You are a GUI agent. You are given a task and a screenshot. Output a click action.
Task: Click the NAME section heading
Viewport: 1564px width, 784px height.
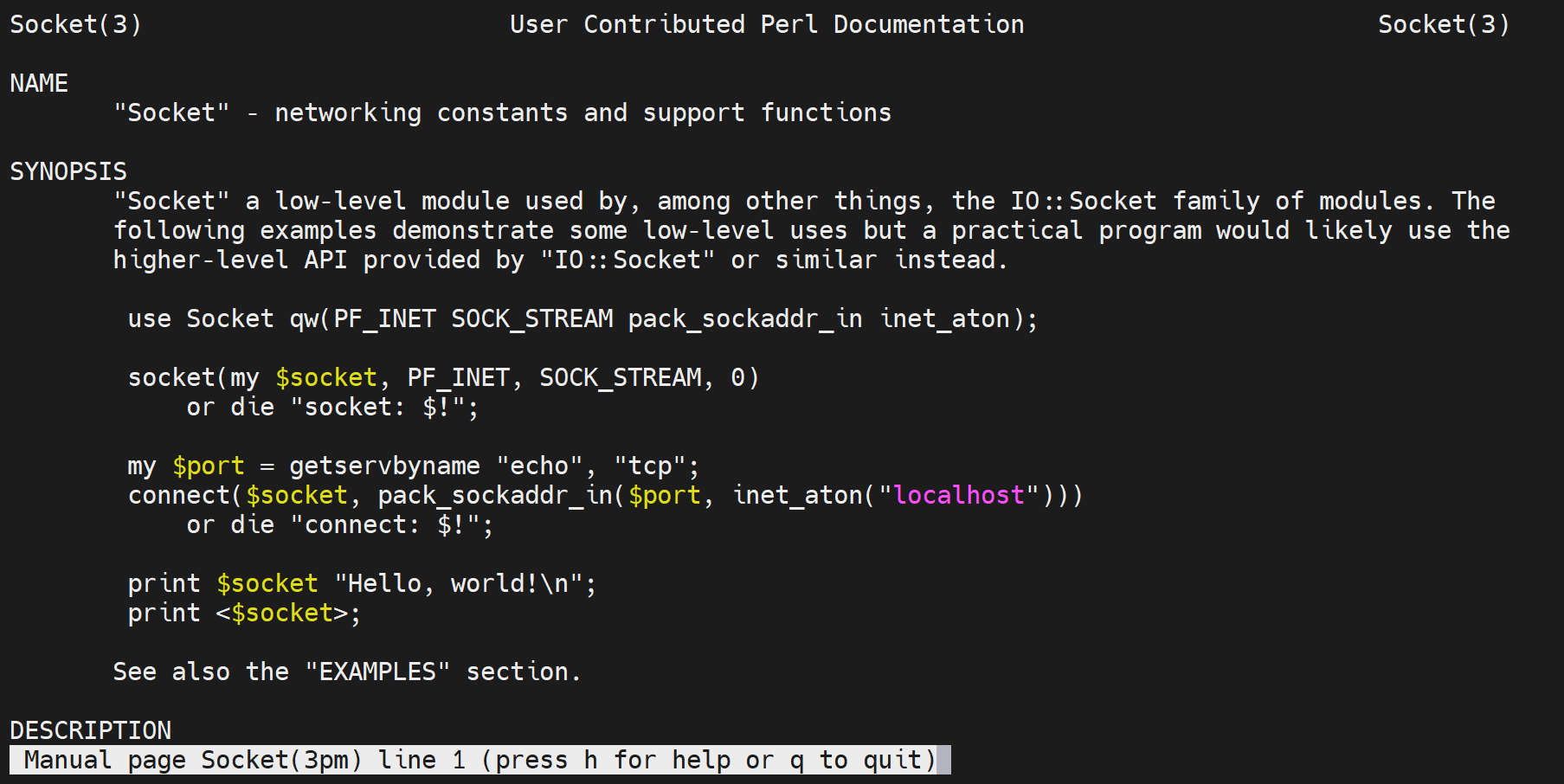tap(39, 83)
